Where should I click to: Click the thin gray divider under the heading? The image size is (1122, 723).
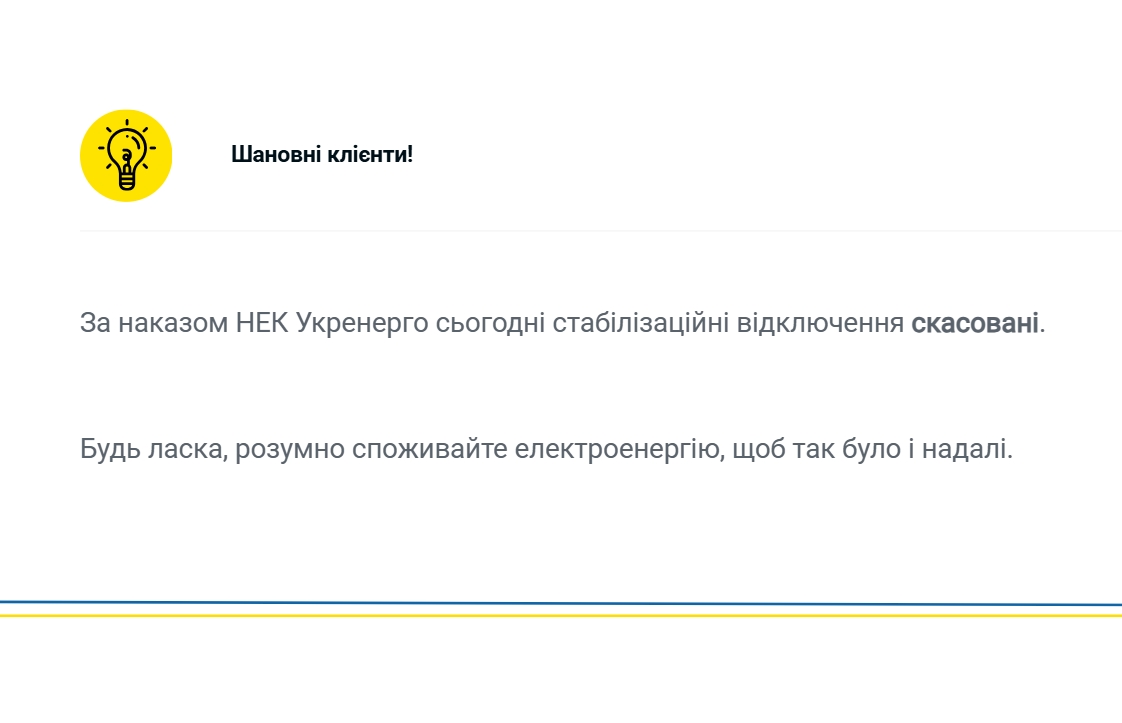(600, 231)
